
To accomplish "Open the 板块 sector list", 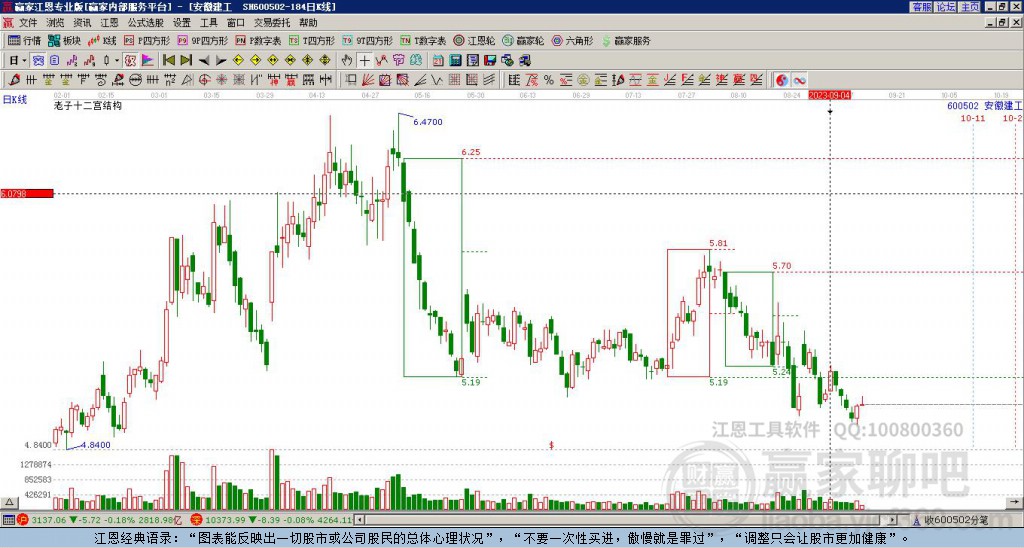I will click(x=64, y=40).
